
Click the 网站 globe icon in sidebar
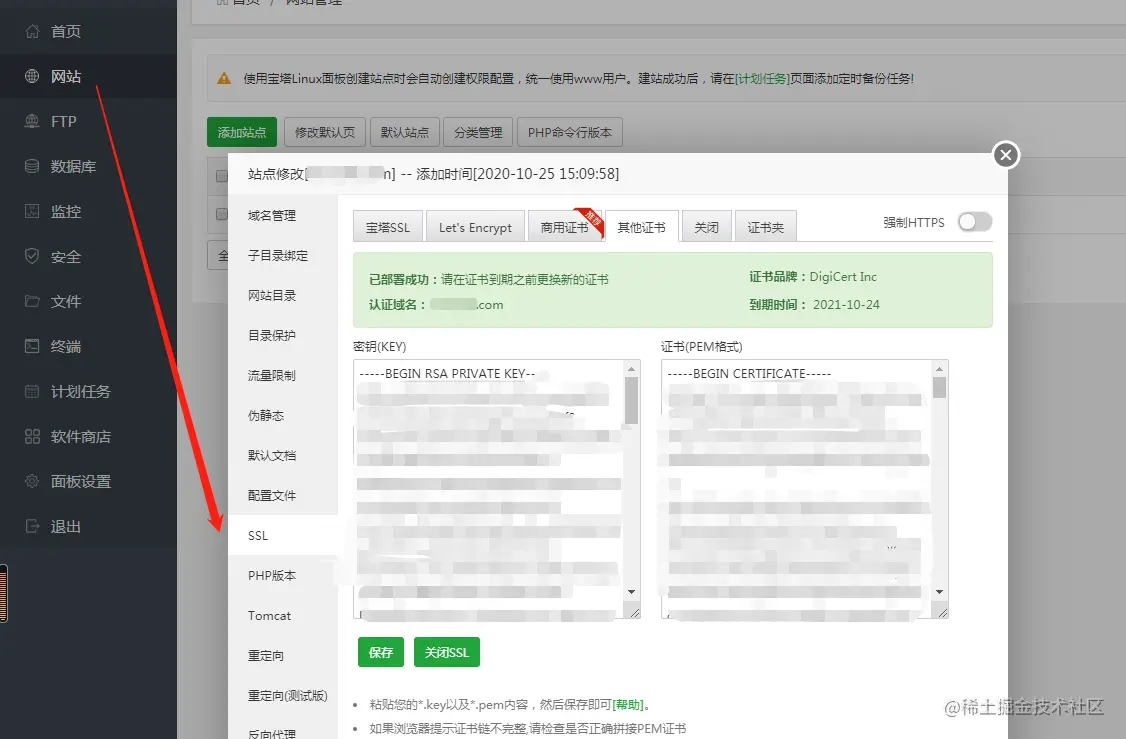(x=32, y=76)
